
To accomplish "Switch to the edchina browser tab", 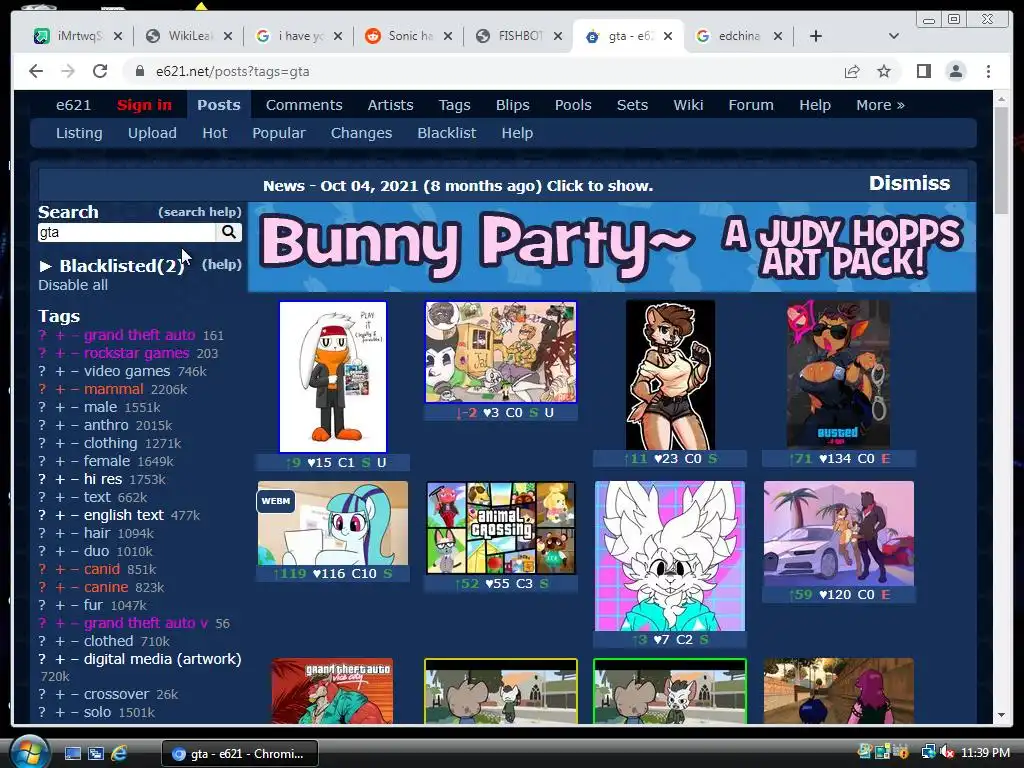I will (x=739, y=36).
